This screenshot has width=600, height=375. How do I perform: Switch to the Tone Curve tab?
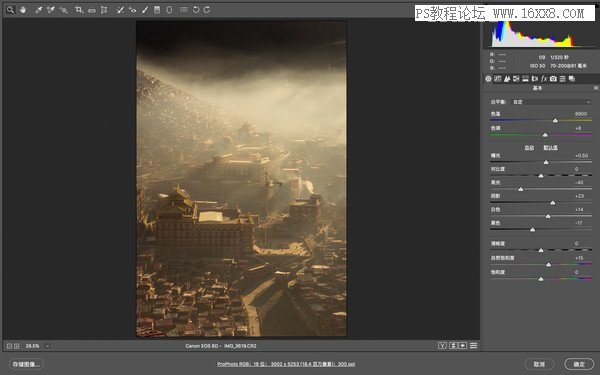[497, 79]
